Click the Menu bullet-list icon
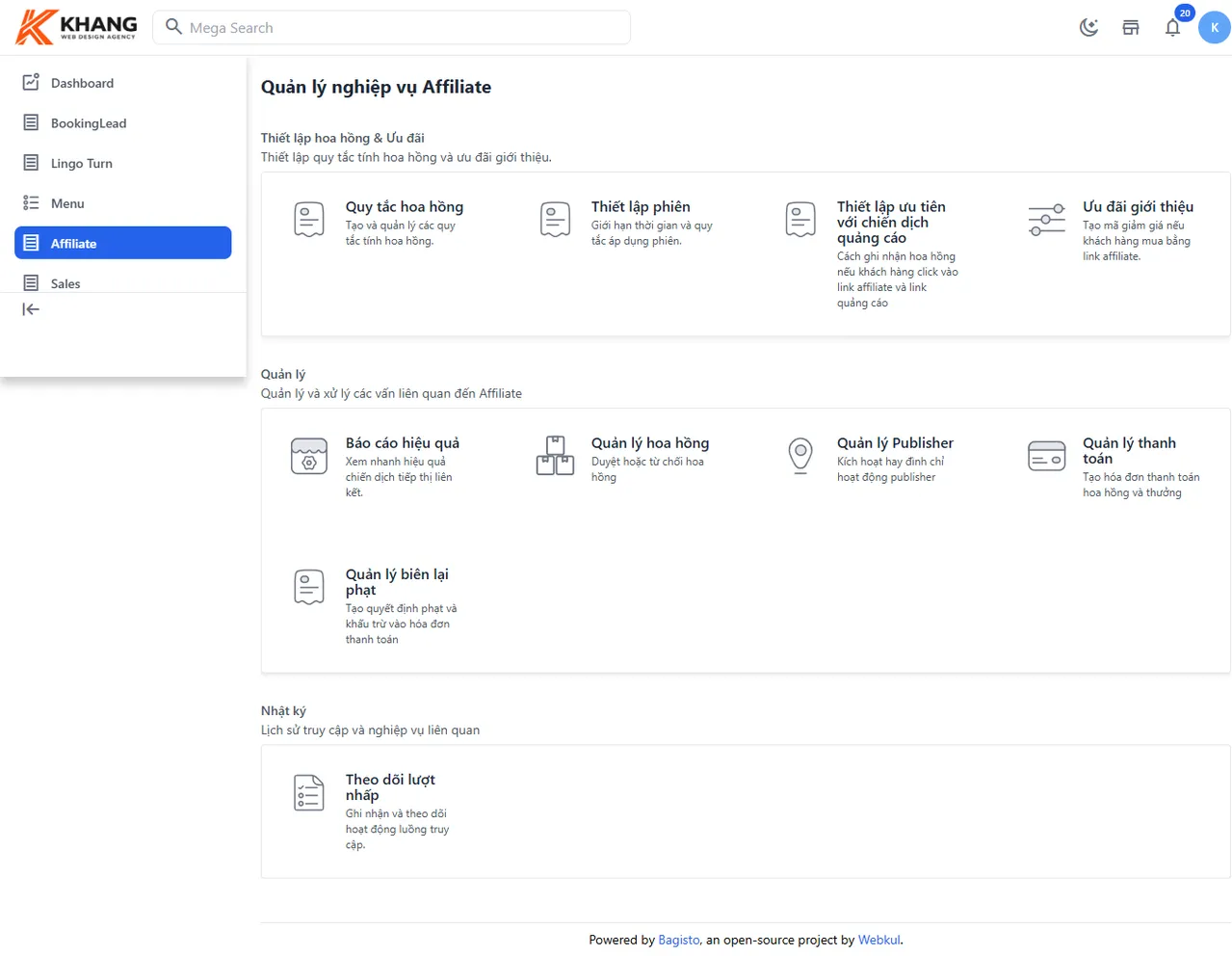 (x=31, y=203)
